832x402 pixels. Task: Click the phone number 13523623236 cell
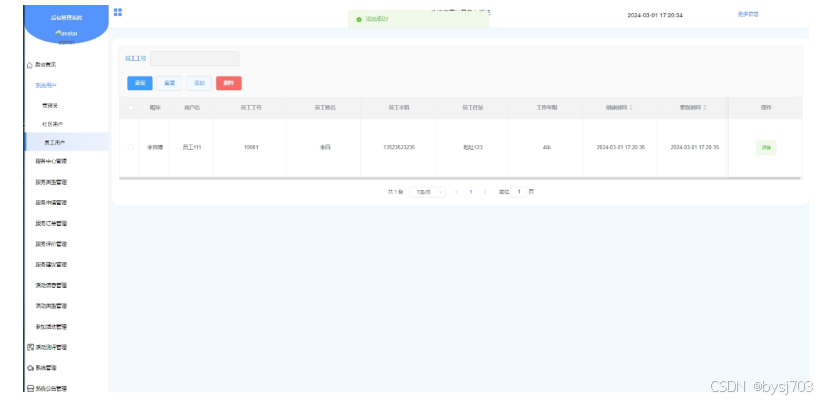pos(398,147)
